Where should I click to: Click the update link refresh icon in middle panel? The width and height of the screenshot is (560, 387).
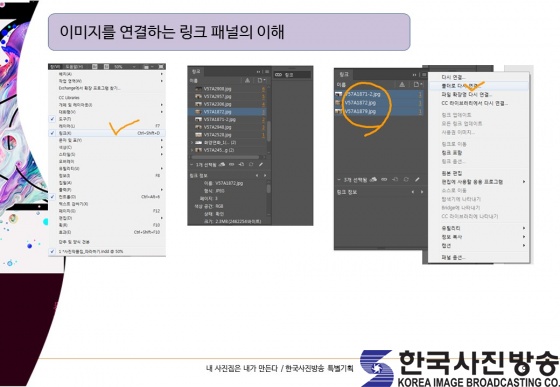pos(251,165)
